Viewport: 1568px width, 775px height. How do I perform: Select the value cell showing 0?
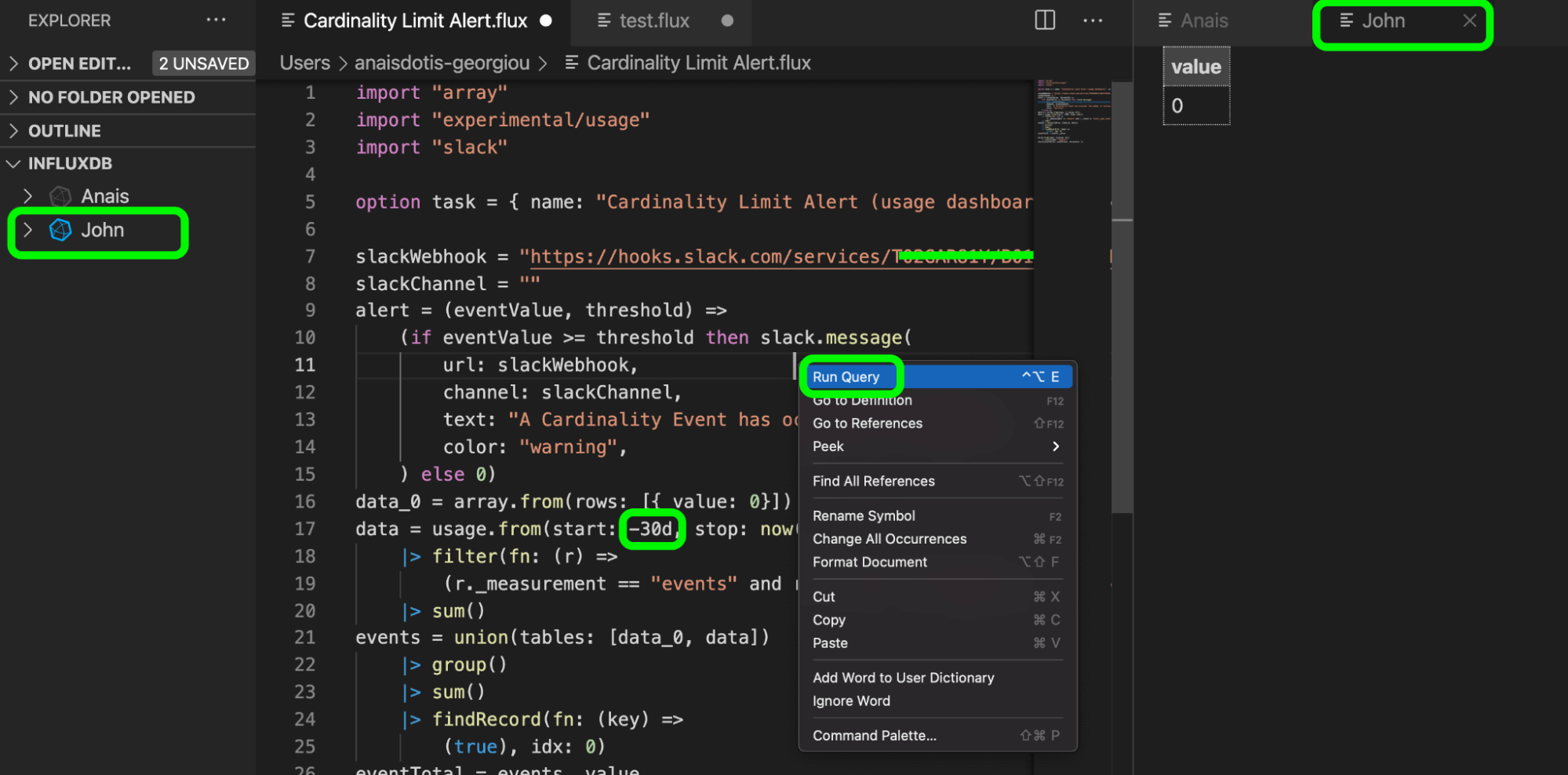click(1196, 104)
